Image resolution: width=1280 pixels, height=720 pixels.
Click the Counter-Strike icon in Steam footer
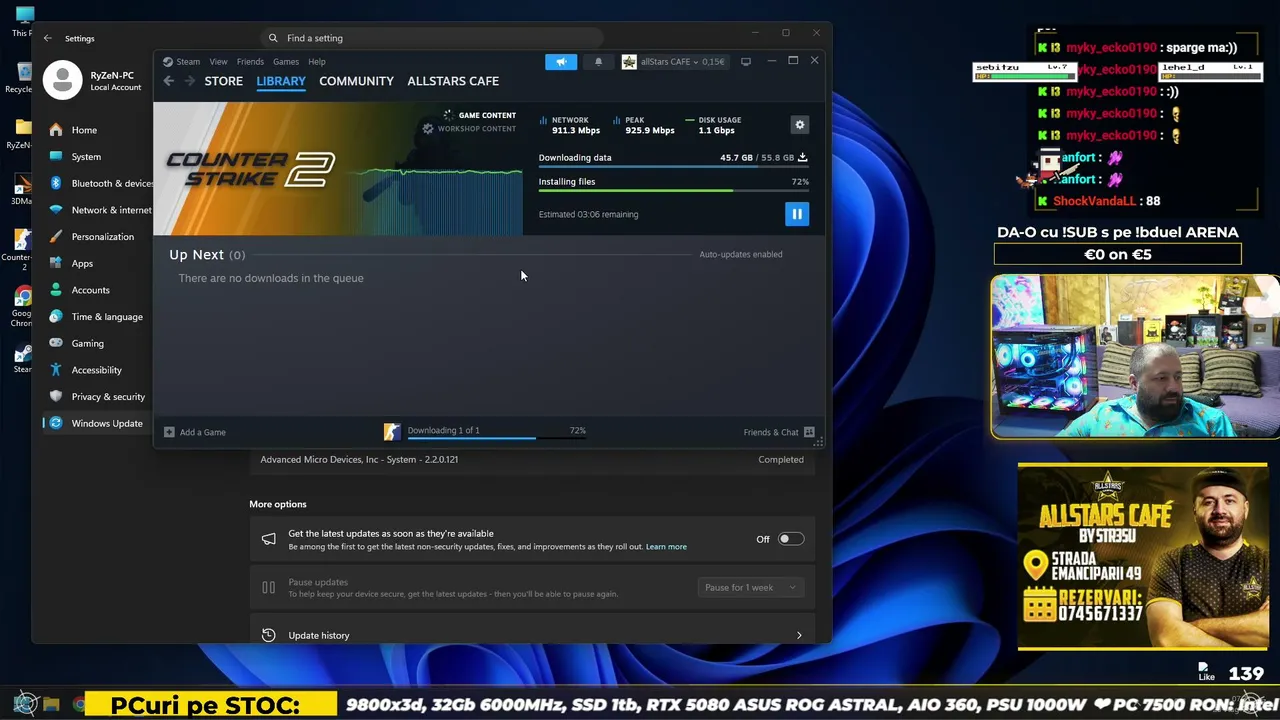click(x=392, y=432)
